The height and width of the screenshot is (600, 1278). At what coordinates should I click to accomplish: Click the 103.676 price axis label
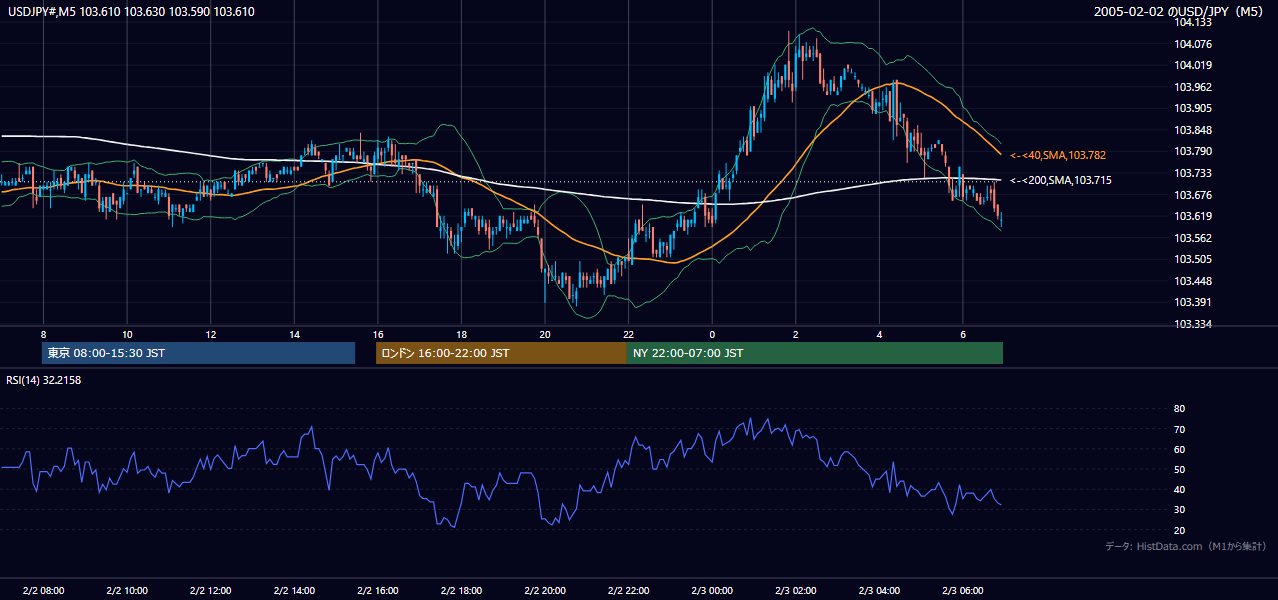[1193, 194]
